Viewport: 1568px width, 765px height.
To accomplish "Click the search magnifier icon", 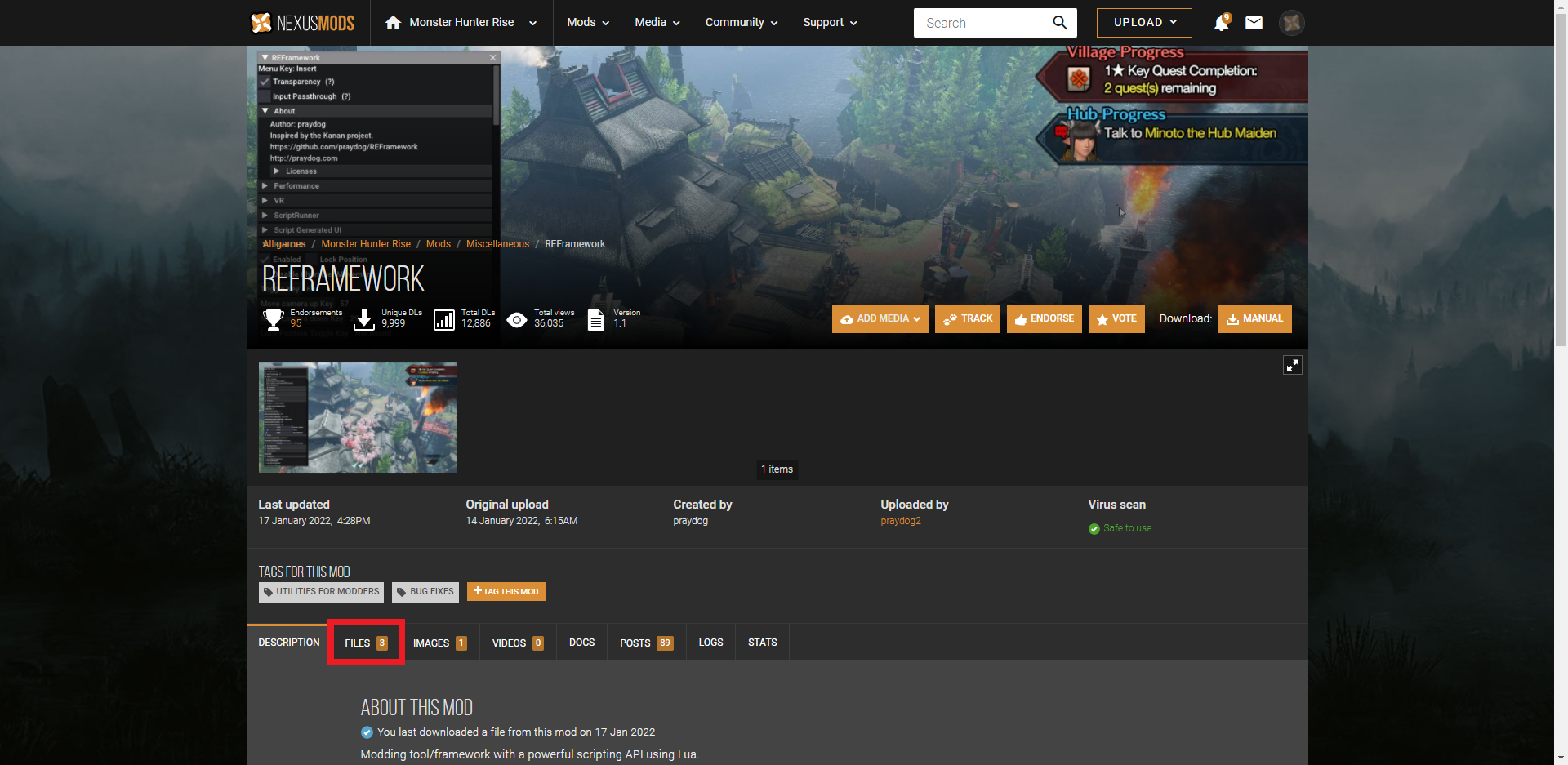I will [1060, 23].
